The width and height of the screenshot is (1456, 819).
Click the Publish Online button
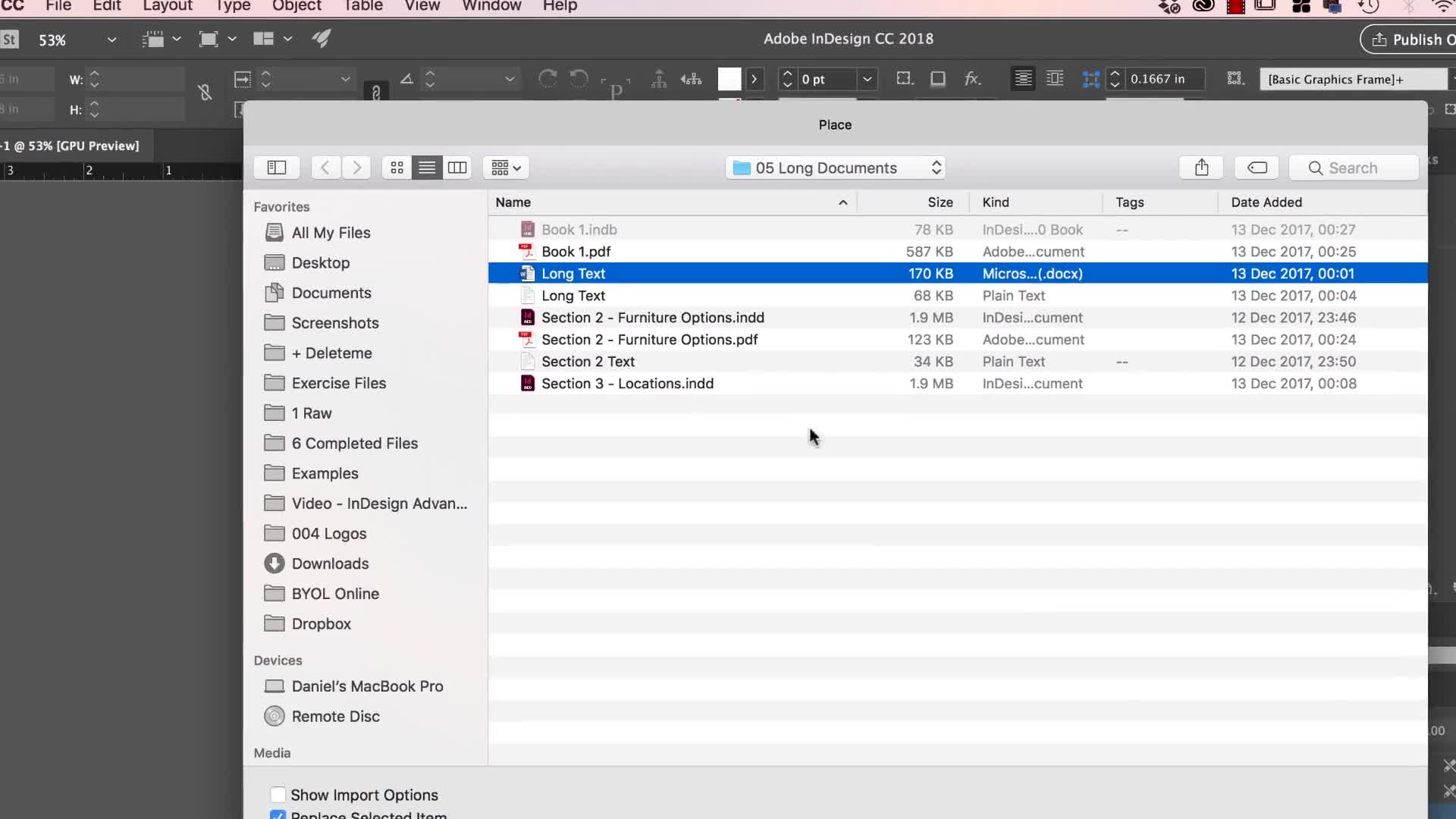pyautogui.click(x=1409, y=39)
